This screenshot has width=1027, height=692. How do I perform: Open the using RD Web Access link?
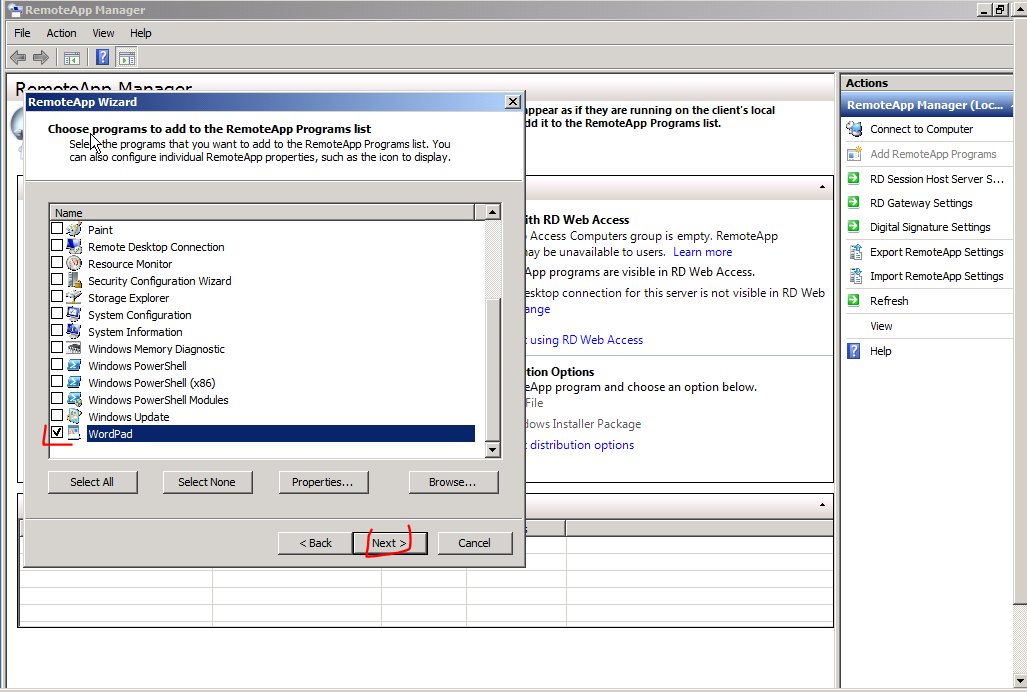tap(586, 340)
